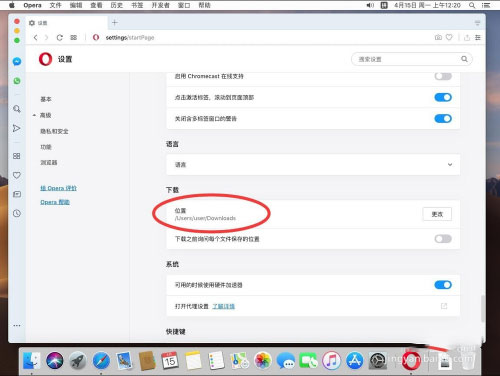Click the search magnifier in settings search box

464,59
